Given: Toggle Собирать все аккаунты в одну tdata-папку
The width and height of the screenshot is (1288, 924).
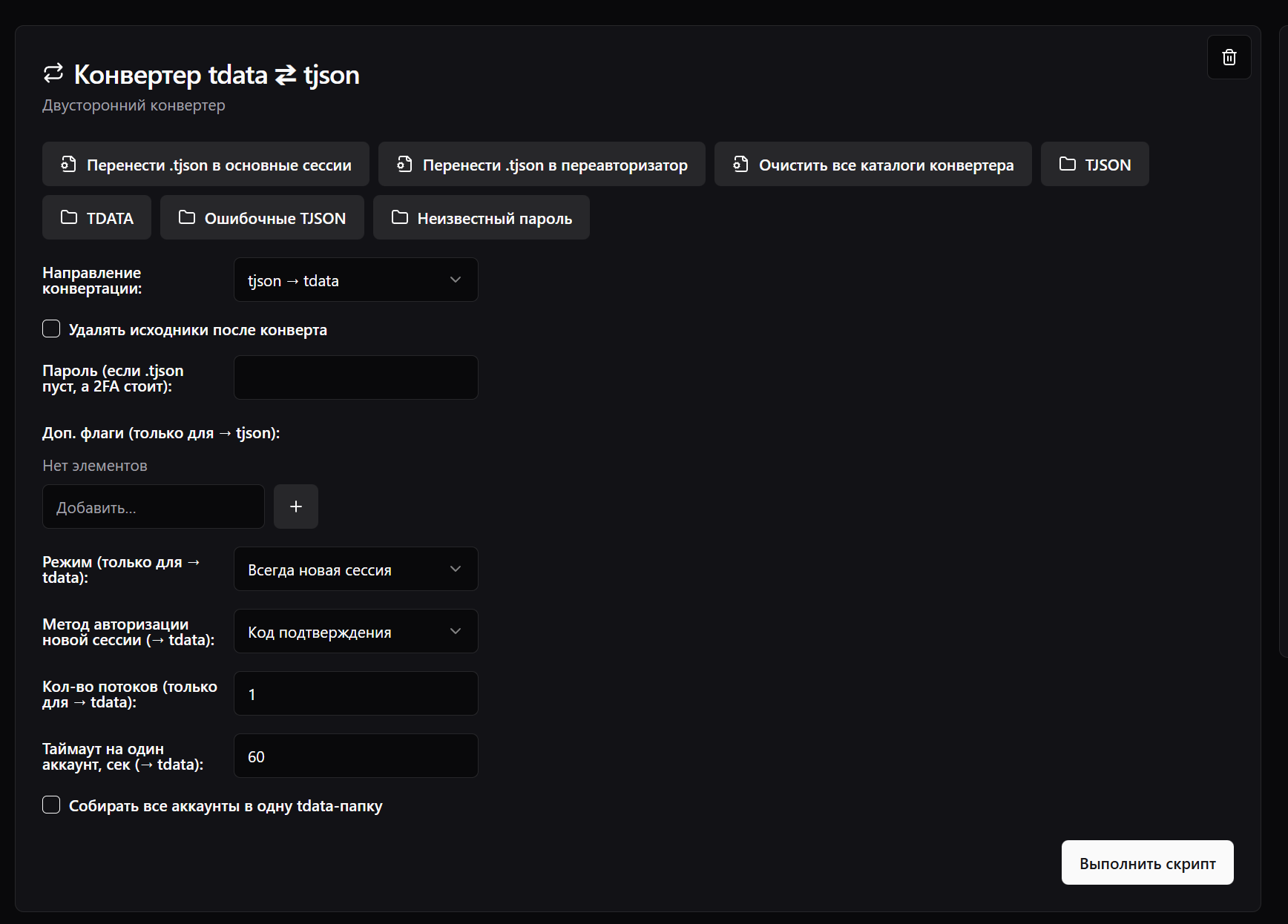Looking at the screenshot, I should (51, 805).
